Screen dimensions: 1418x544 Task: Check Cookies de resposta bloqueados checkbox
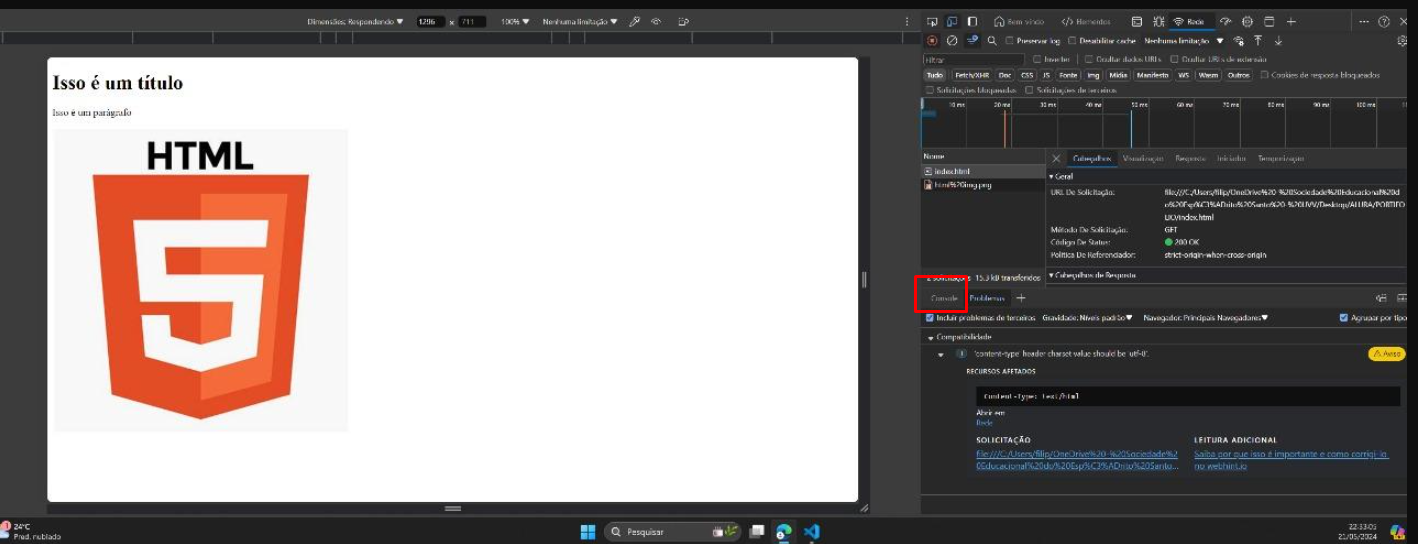(x=1265, y=75)
